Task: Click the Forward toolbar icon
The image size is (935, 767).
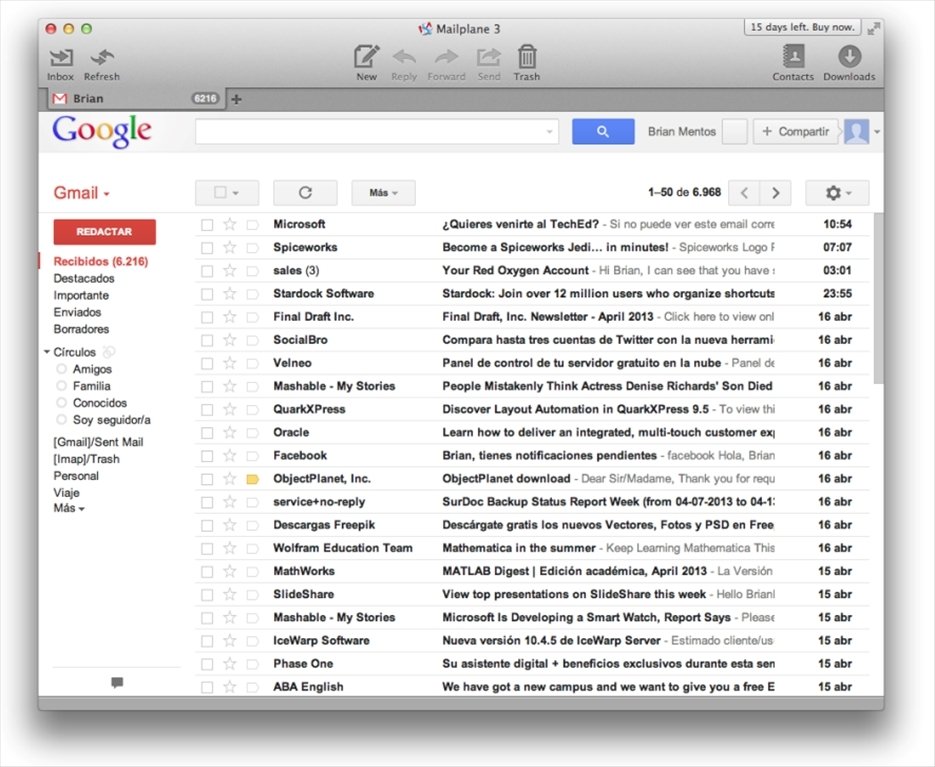Action: click(x=446, y=64)
